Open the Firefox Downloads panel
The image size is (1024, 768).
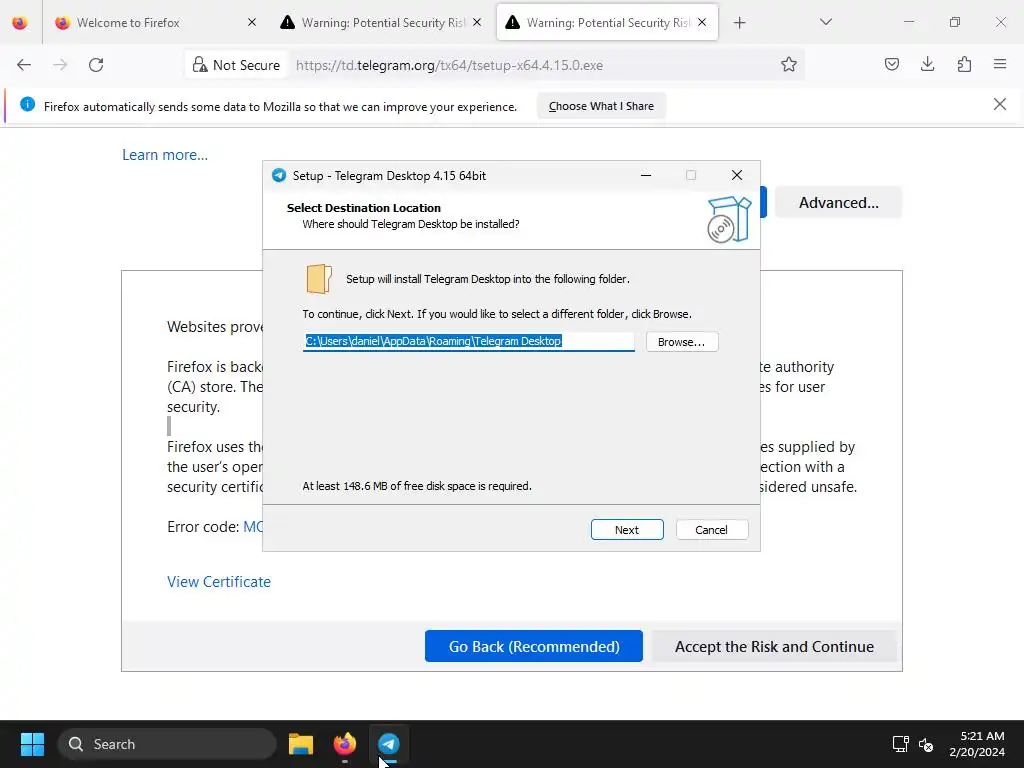point(927,64)
